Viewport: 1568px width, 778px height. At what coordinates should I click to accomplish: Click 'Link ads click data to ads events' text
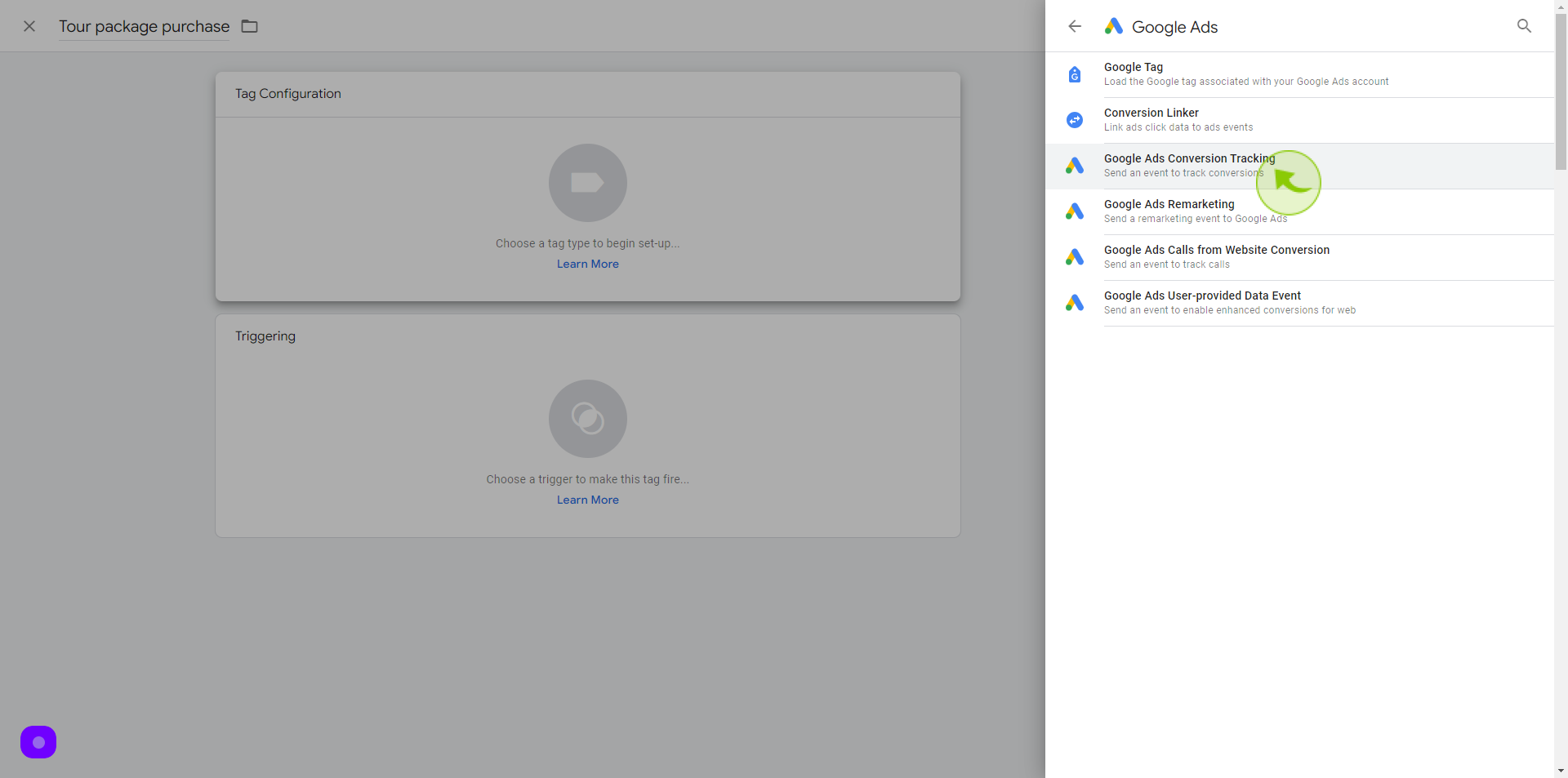[1178, 127]
